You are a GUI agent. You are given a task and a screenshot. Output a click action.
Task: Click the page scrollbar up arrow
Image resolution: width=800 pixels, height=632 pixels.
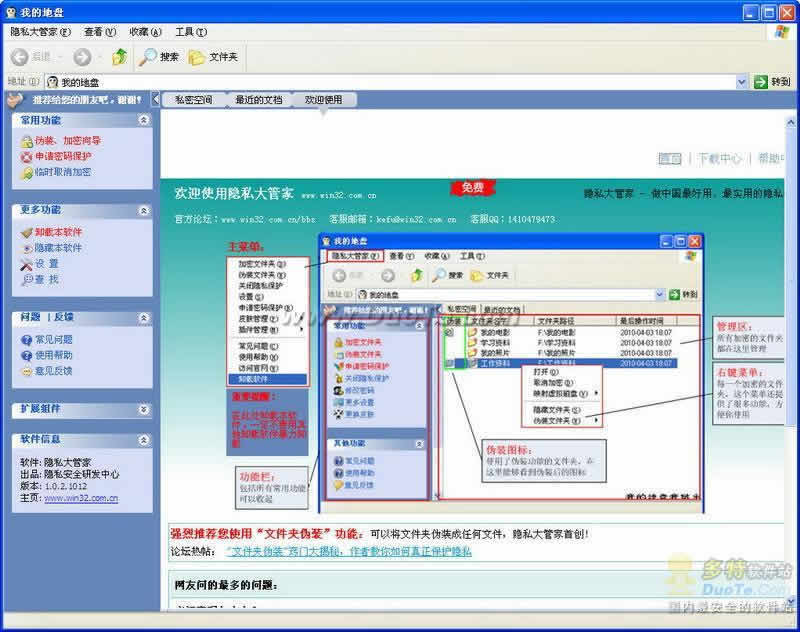[790, 122]
